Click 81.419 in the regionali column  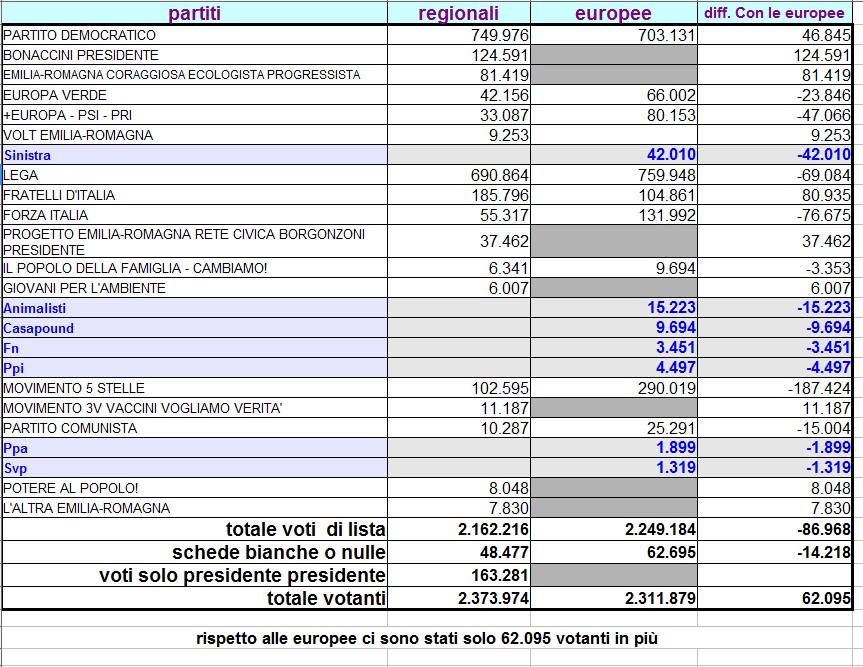coord(504,75)
